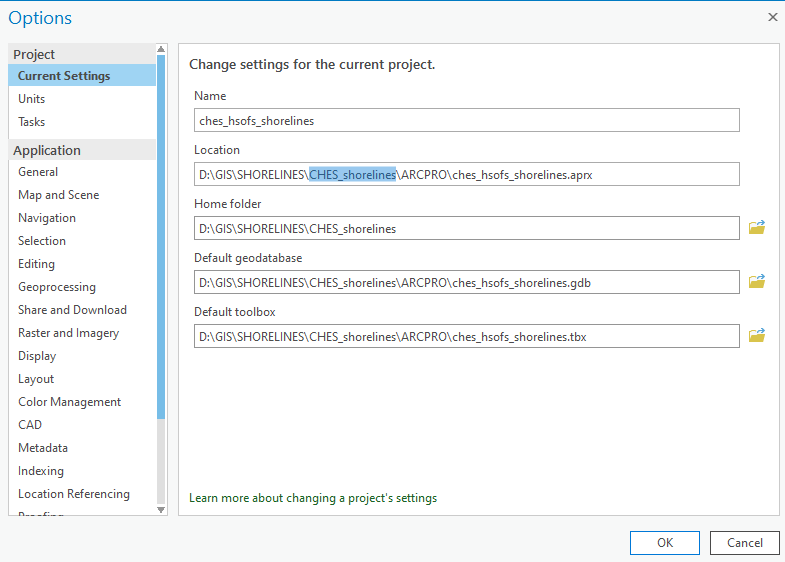Open the Metadata options page
Screen dimensions: 785x562
pos(43,448)
